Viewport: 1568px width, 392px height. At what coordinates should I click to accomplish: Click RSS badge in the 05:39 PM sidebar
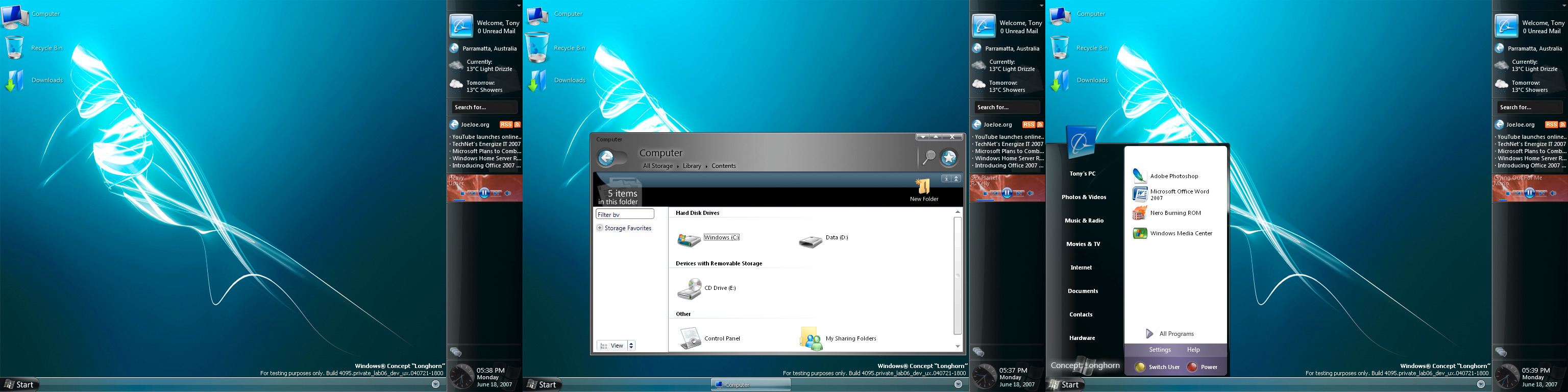[1551, 125]
